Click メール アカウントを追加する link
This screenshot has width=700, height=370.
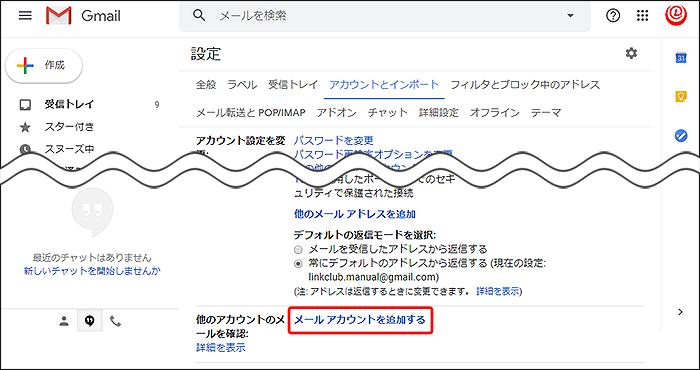point(360,320)
